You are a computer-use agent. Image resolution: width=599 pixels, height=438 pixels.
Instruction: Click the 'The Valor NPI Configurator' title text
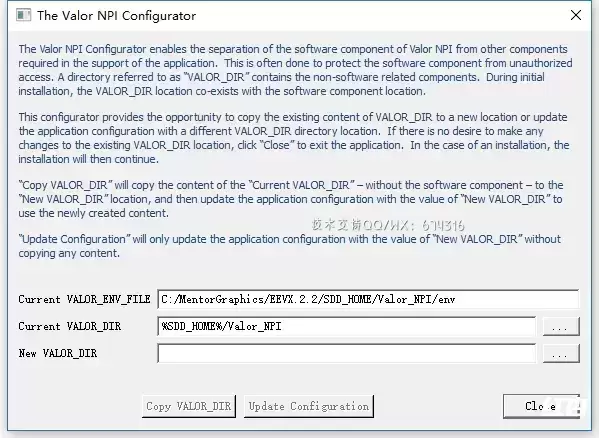coord(117,16)
